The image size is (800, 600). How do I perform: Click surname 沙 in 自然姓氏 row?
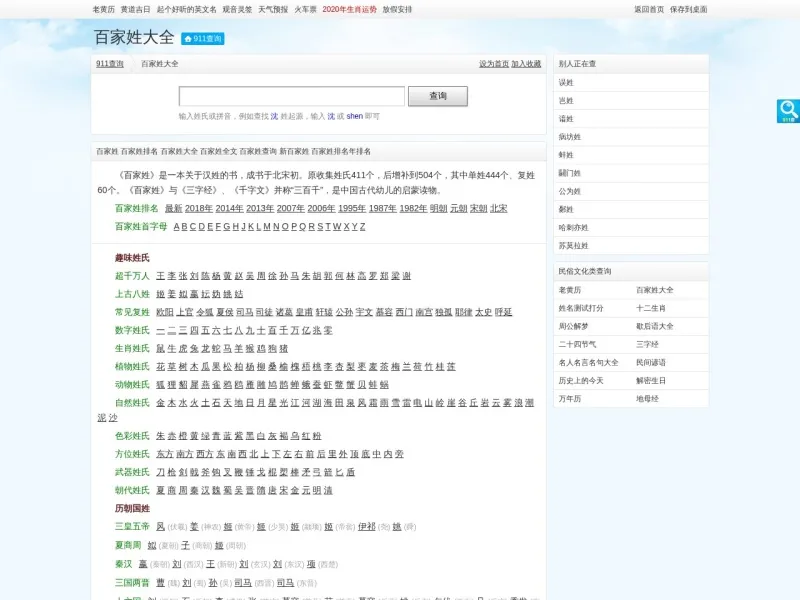(113, 418)
